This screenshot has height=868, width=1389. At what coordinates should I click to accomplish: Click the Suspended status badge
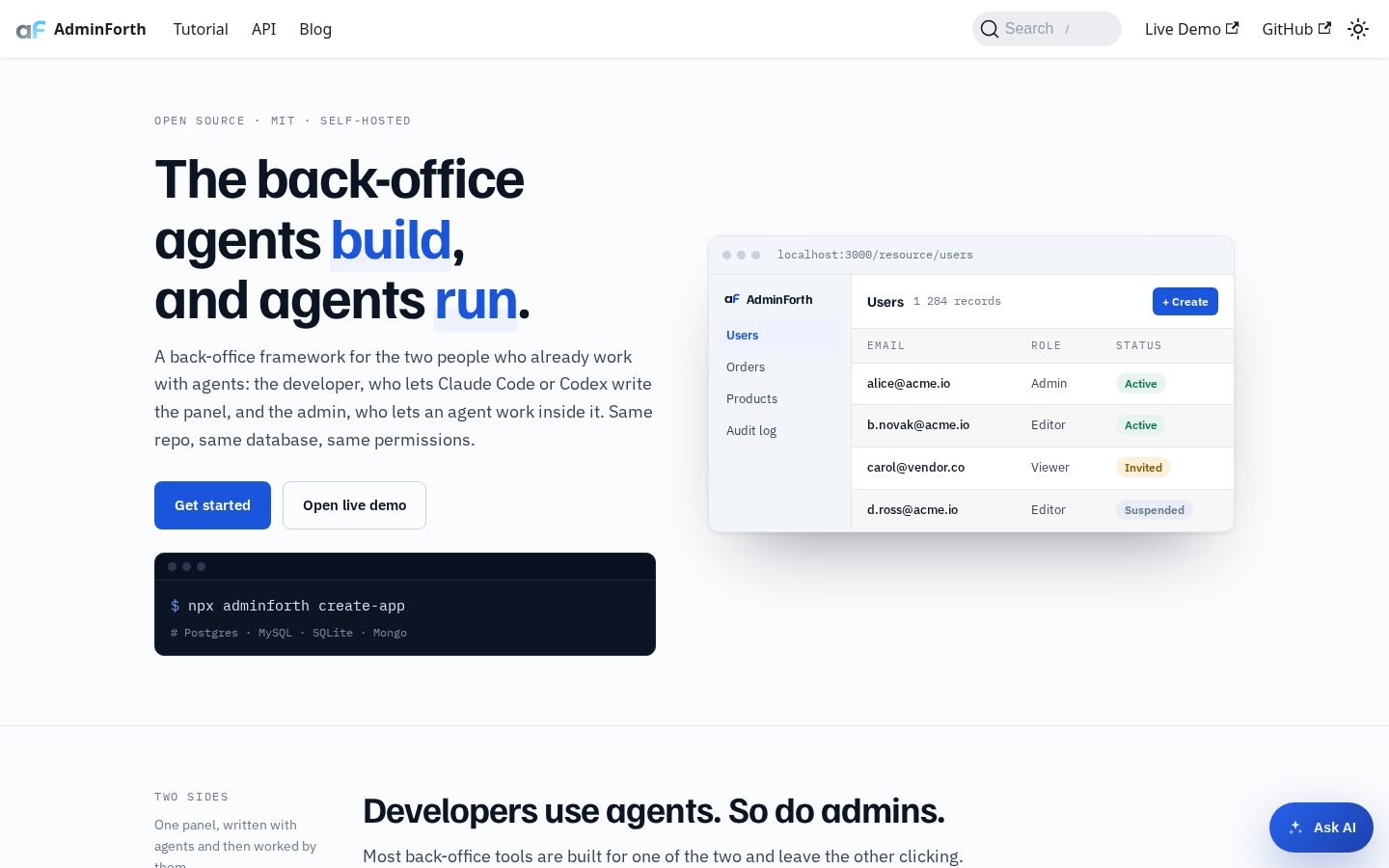[1155, 510]
